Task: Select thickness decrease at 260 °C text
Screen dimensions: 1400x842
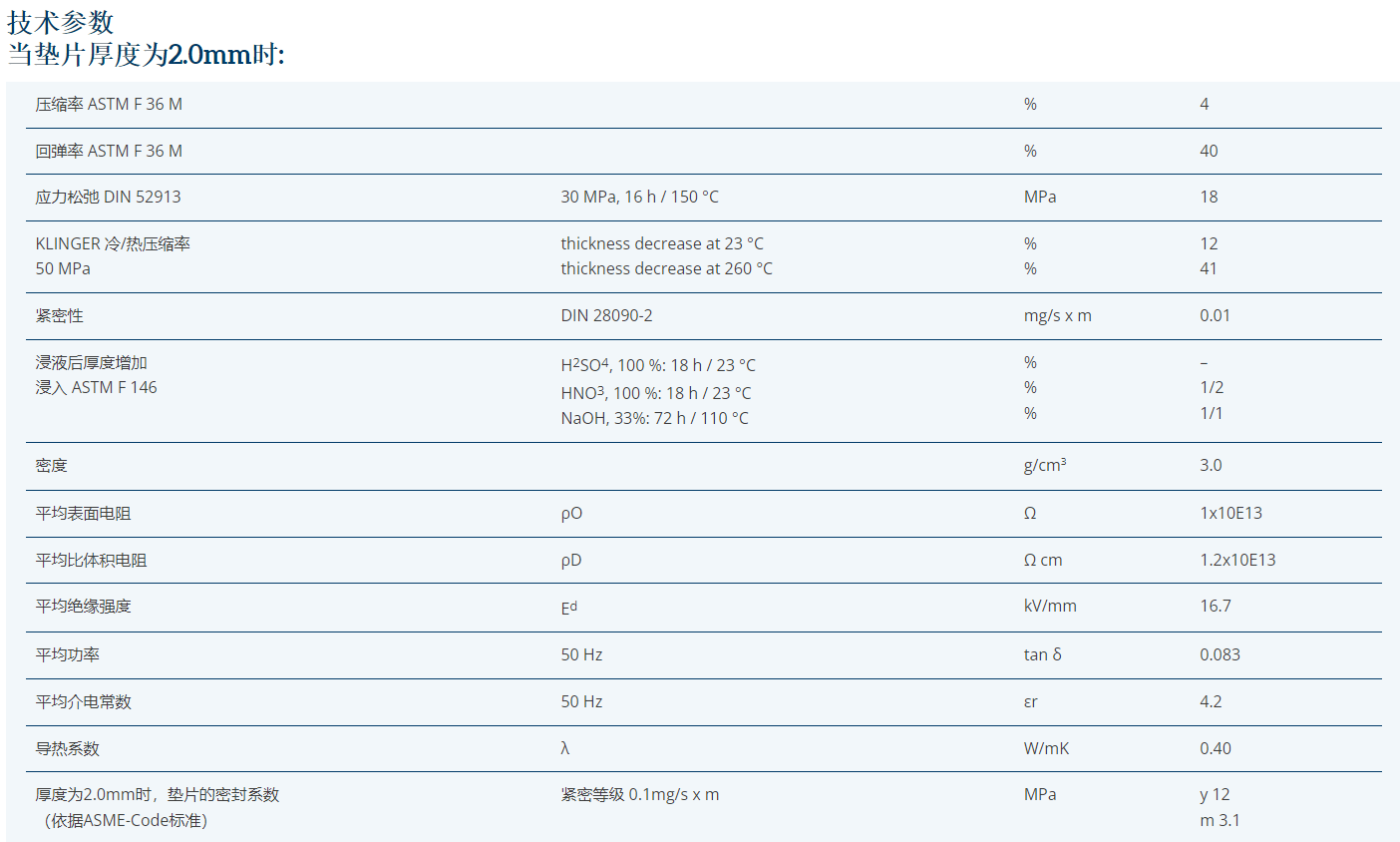Action: (x=666, y=268)
